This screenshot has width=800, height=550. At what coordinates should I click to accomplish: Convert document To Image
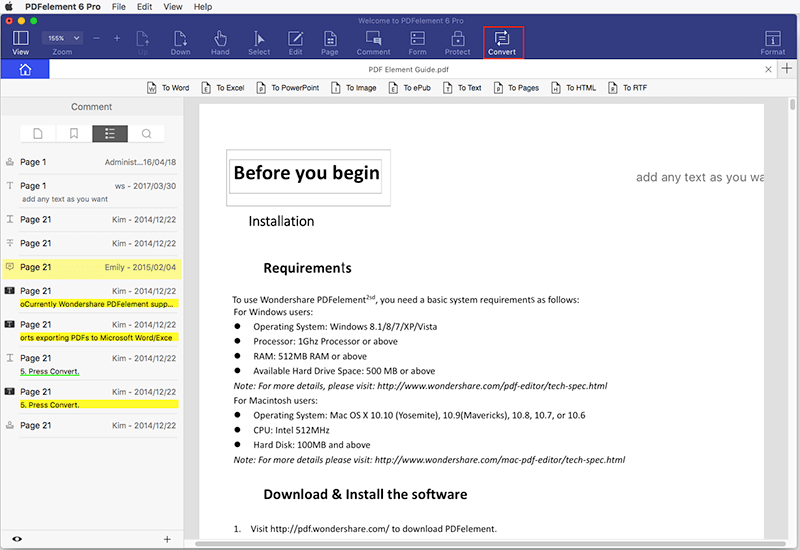point(354,88)
